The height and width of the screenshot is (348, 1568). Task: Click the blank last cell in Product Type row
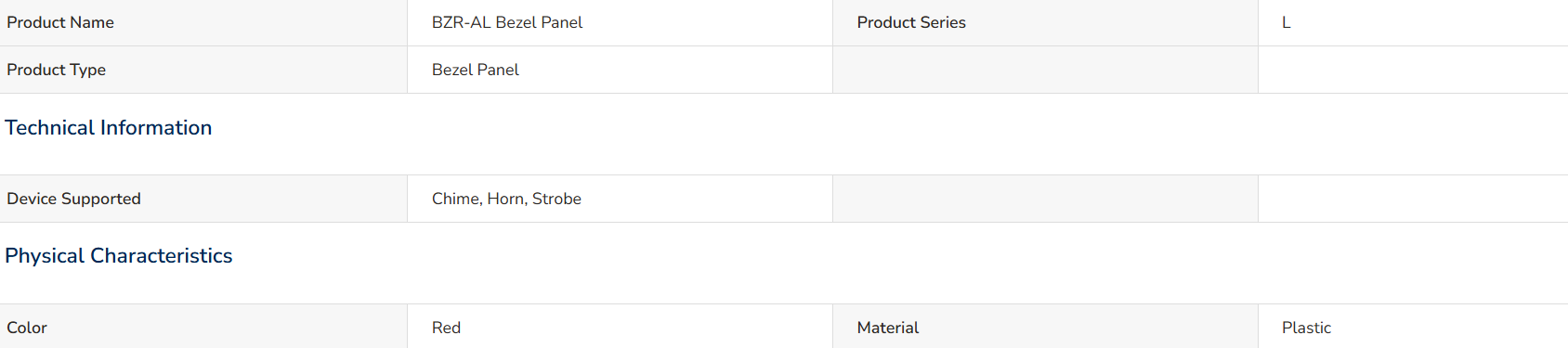pos(1413,70)
